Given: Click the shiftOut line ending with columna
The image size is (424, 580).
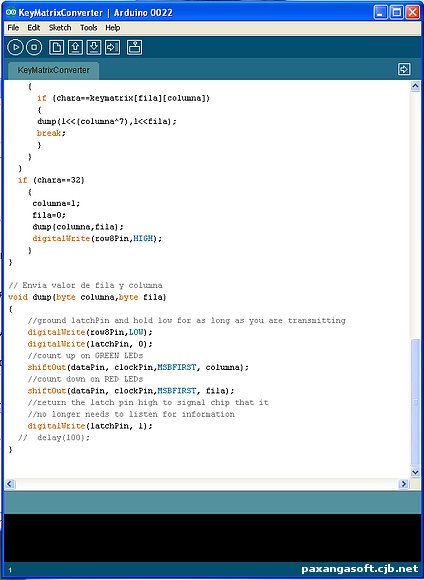Looking at the screenshot, I should tap(138, 367).
